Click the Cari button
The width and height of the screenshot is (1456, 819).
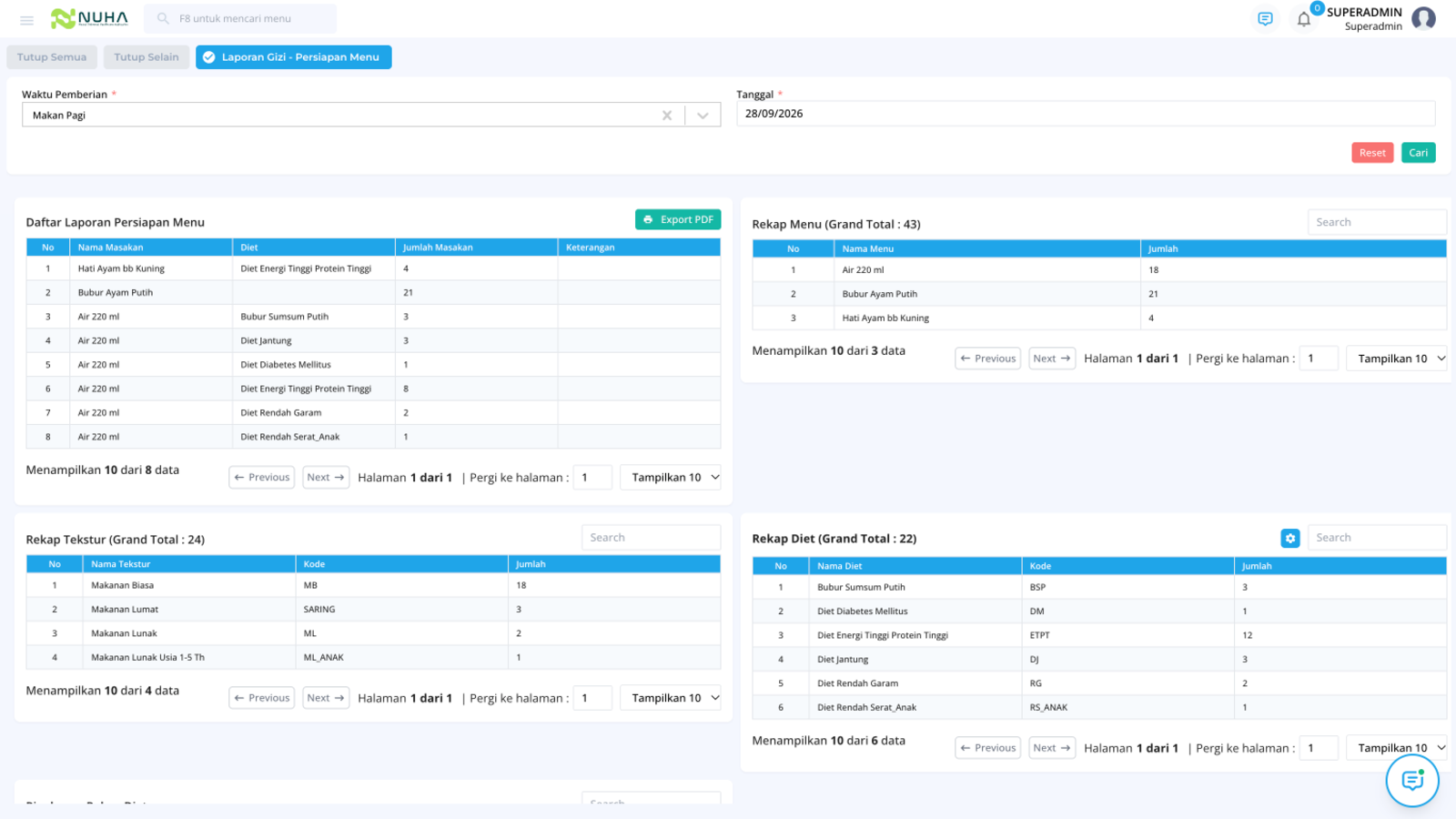(x=1419, y=153)
